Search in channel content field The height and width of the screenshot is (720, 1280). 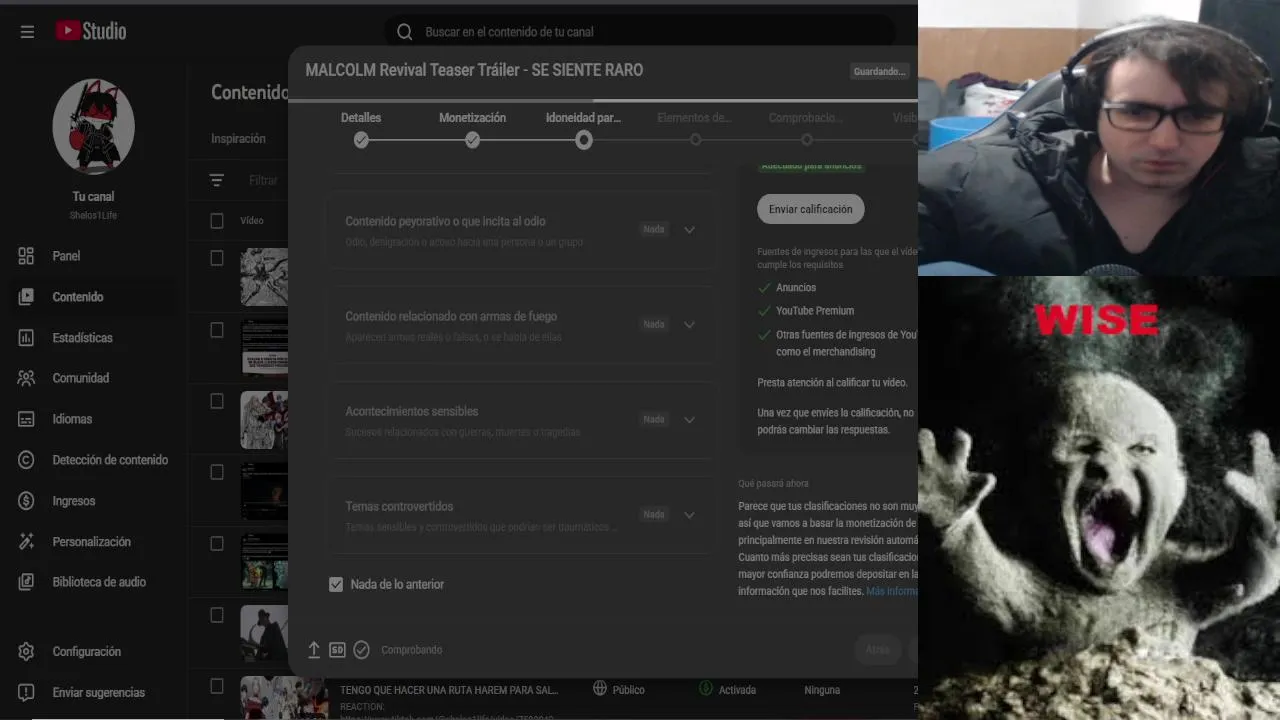click(x=640, y=32)
